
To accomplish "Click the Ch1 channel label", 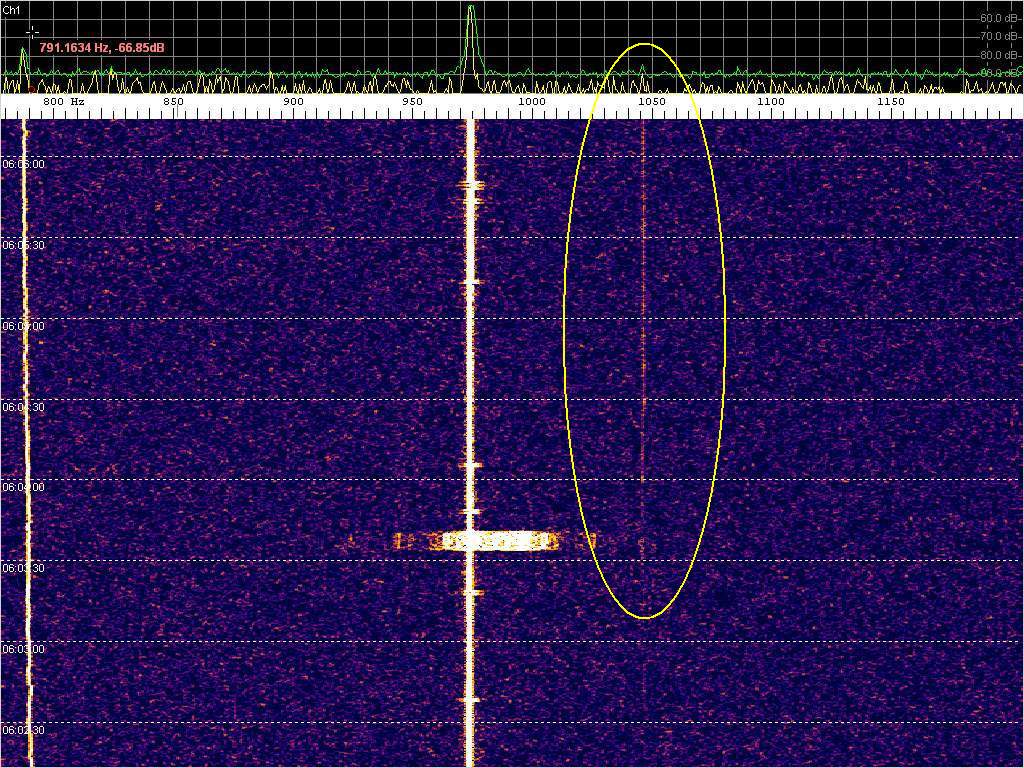I will click(11, 9).
